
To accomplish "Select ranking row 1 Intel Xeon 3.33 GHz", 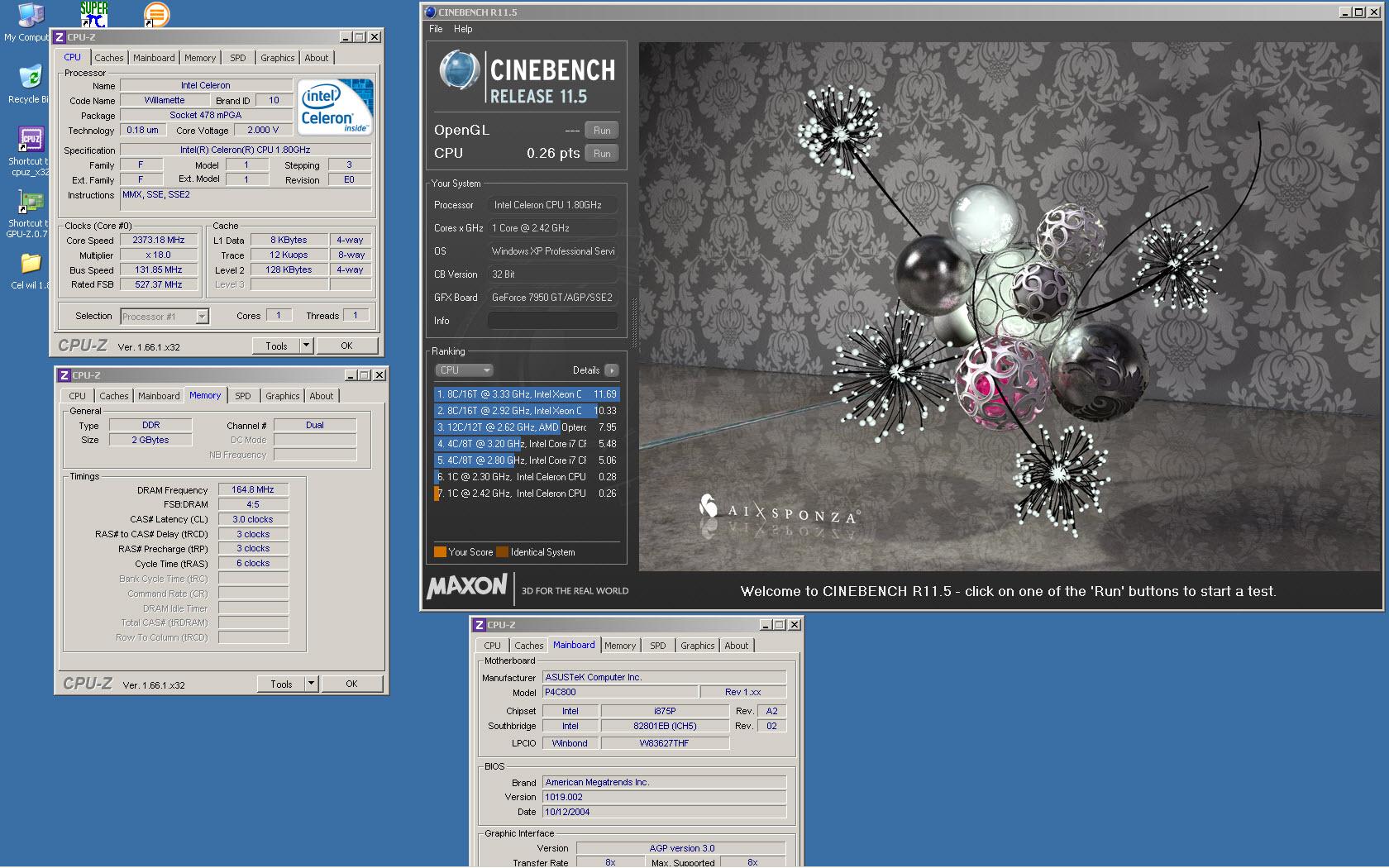I will coord(526,394).
